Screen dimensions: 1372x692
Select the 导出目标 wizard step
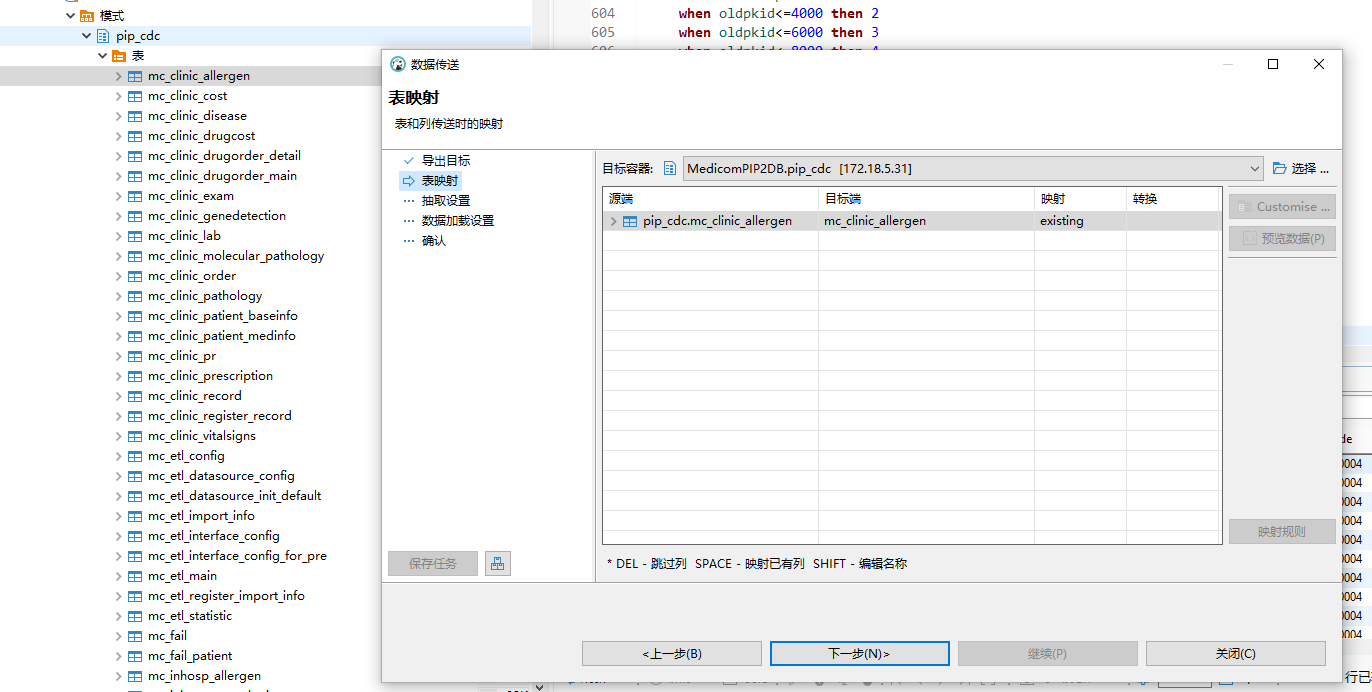(x=445, y=161)
